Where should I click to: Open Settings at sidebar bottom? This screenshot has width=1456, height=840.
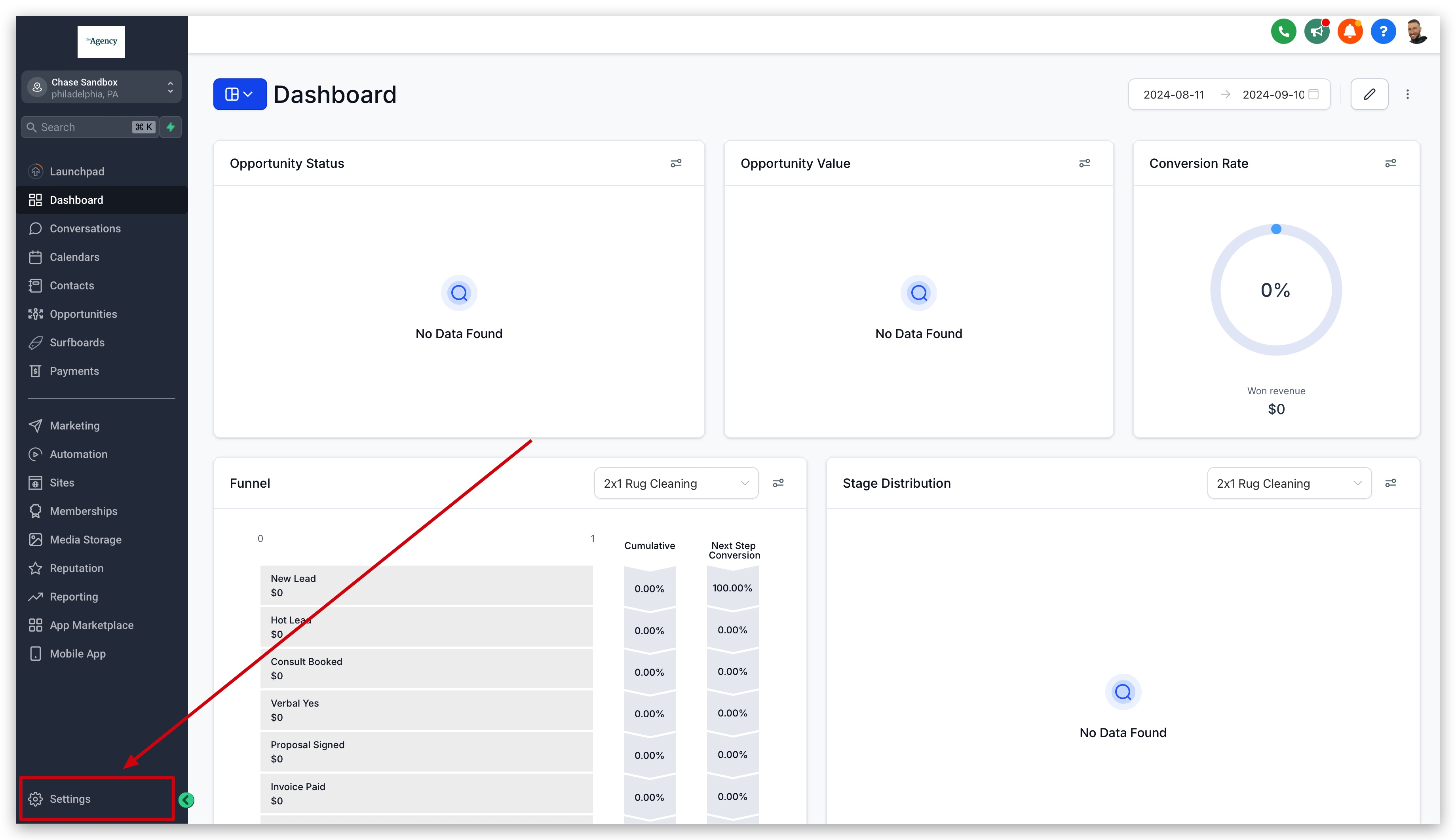pyautogui.click(x=70, y=799)
